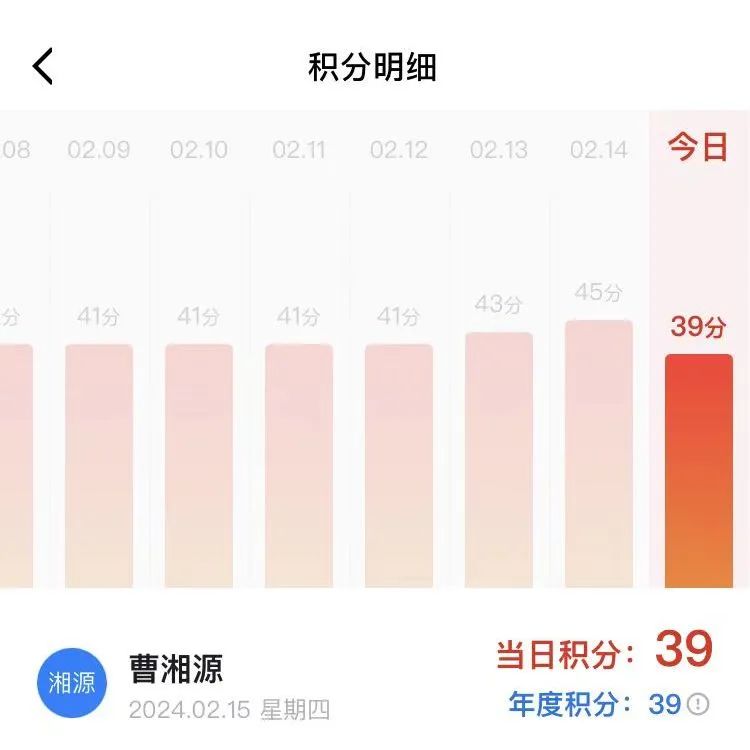The height and width of the screenshot is (750, 750).
Task: Select the 02.11 date label
Action: coord(299,150)
